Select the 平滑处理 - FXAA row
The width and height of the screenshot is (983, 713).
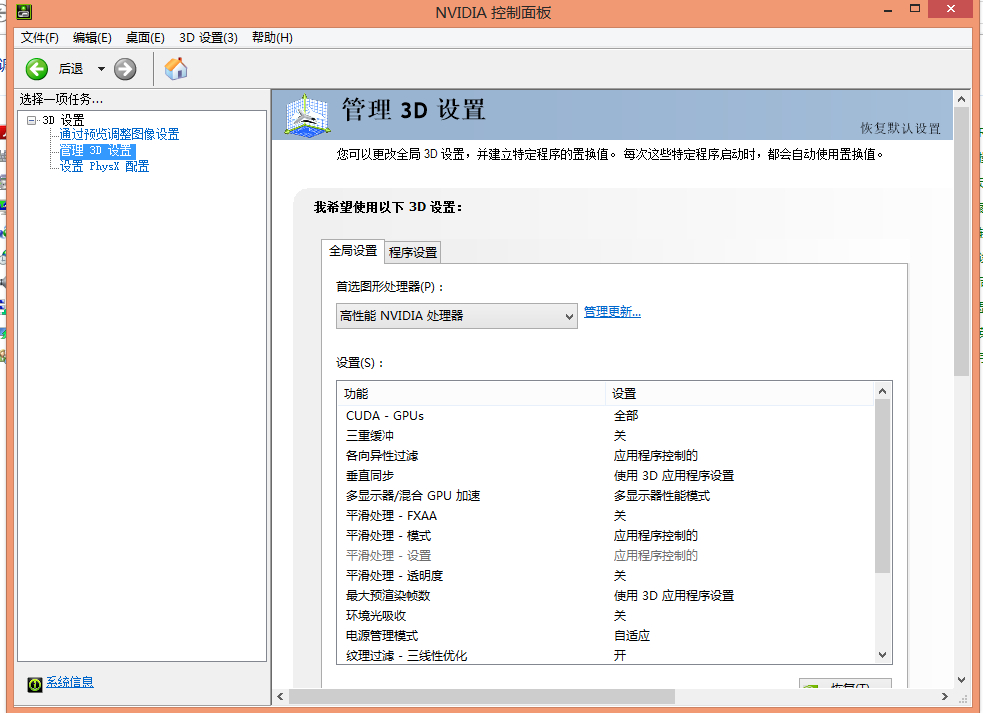605,516
